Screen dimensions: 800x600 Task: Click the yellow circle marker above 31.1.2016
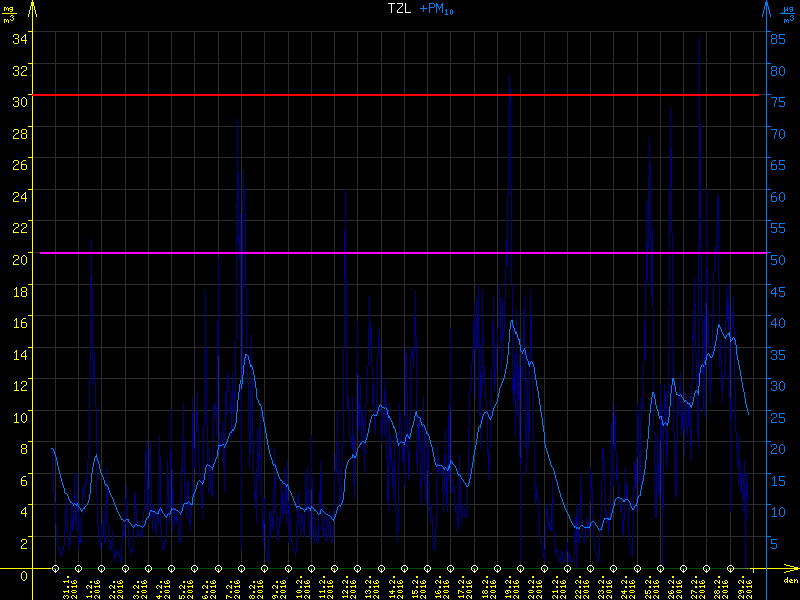(56, 568)
